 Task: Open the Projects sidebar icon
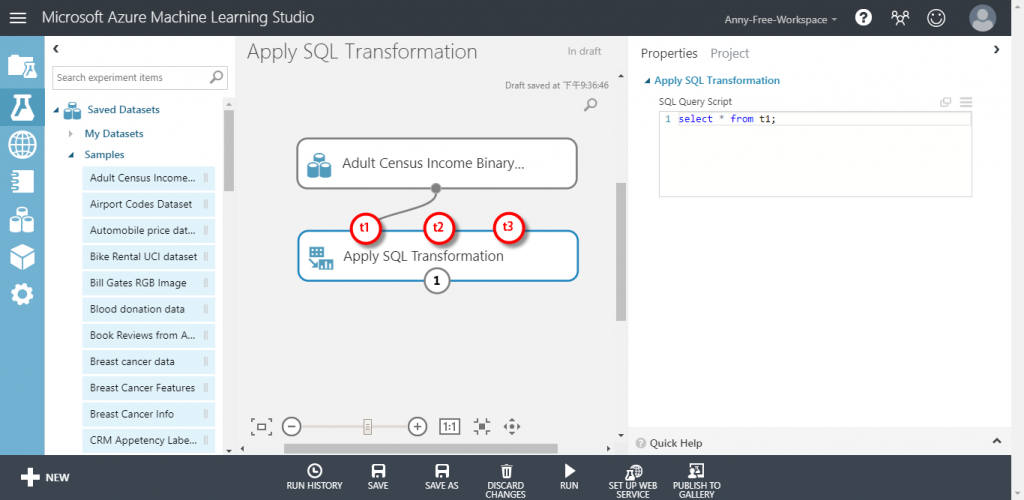(22, 67)
